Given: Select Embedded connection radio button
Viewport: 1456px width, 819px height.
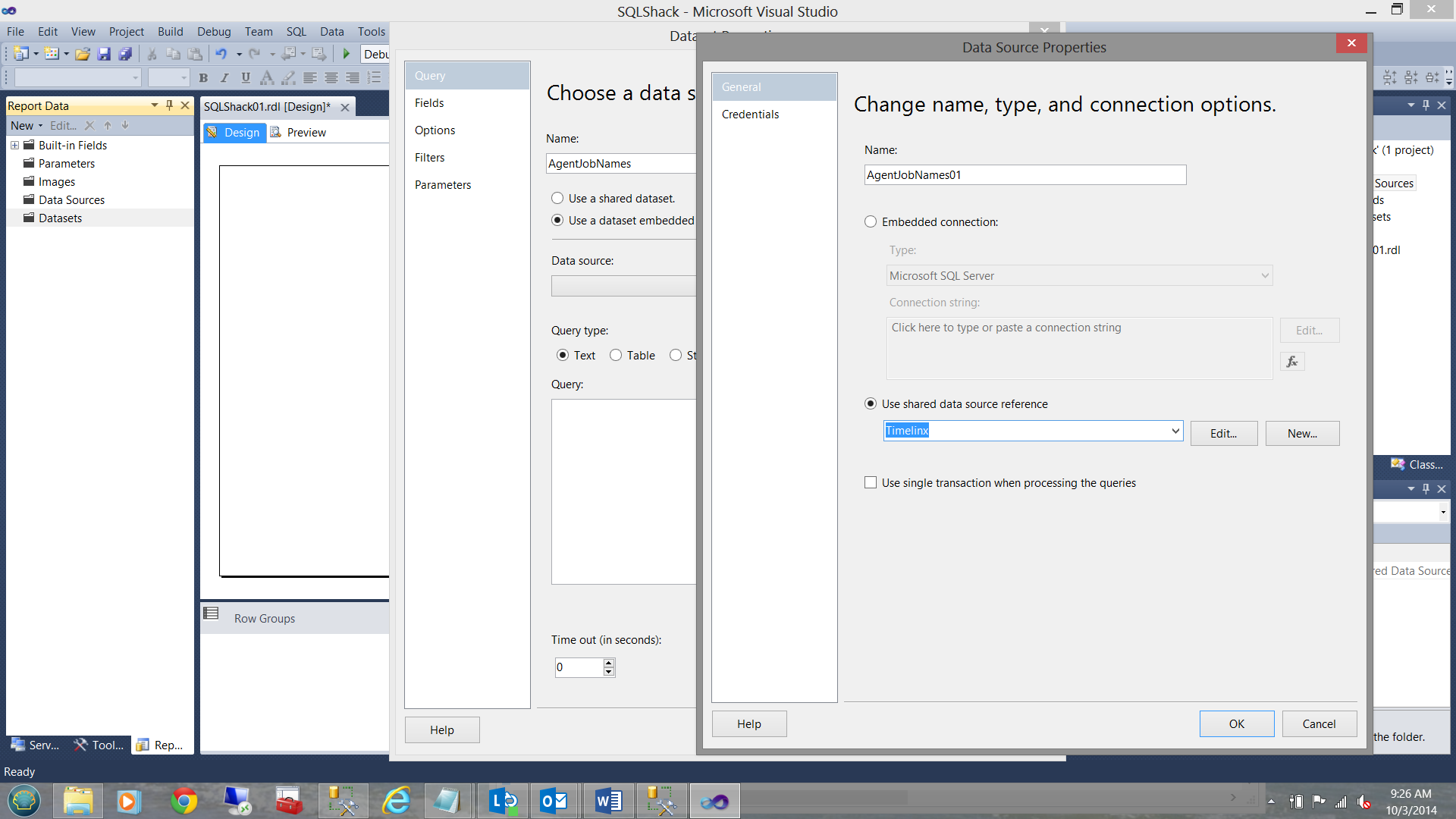Looking at the screenshot, I should click(871, 222).
